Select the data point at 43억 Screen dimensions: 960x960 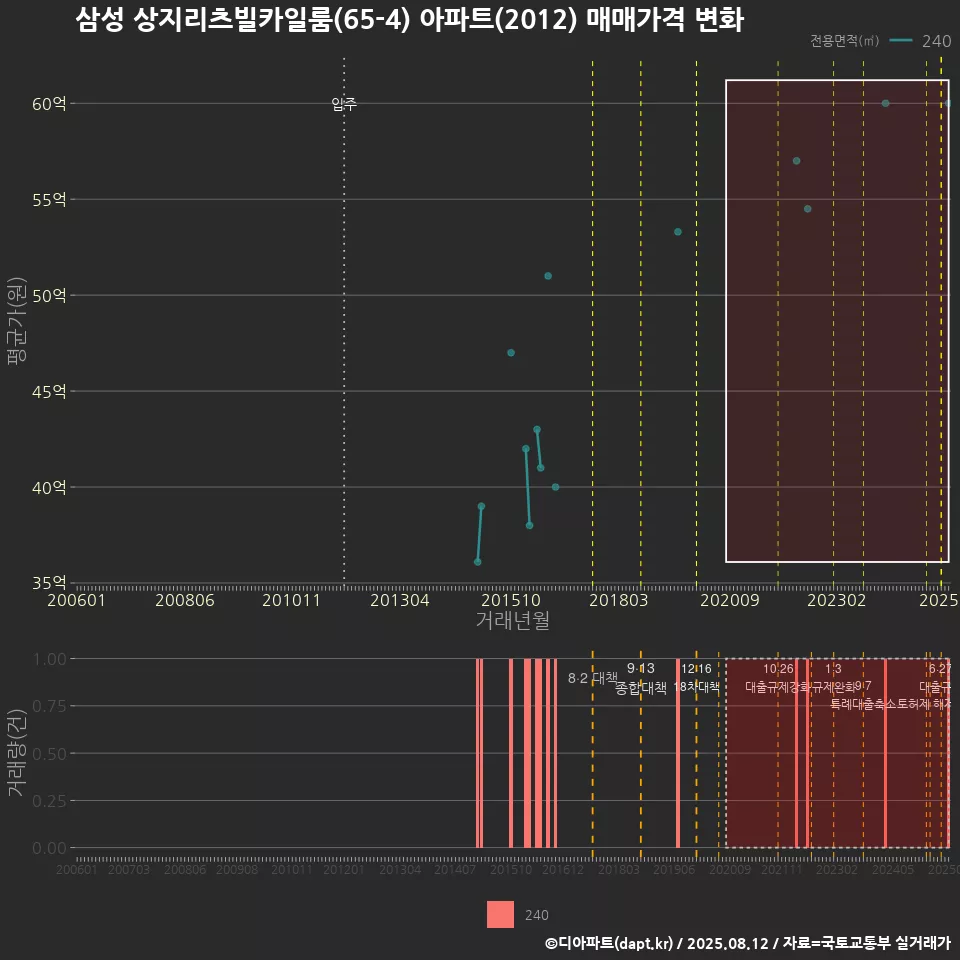[x=537, y=430]
